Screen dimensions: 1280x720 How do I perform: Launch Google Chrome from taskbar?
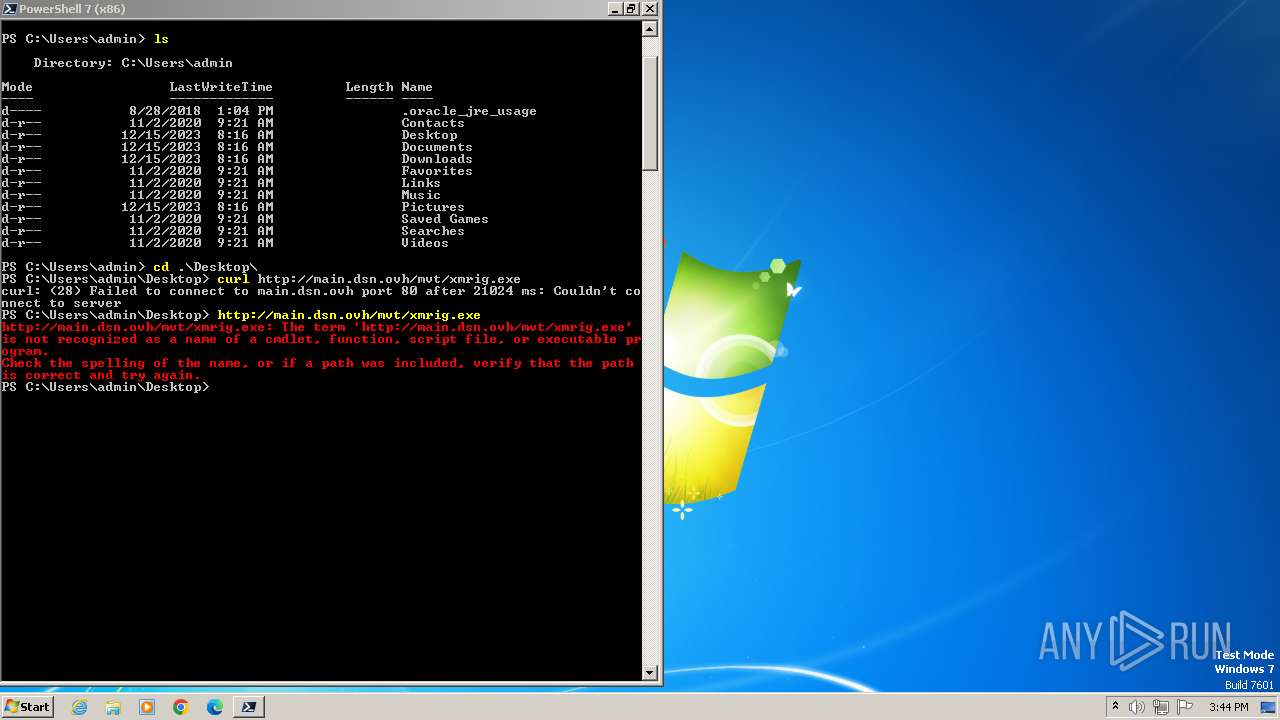click(181, 707)
